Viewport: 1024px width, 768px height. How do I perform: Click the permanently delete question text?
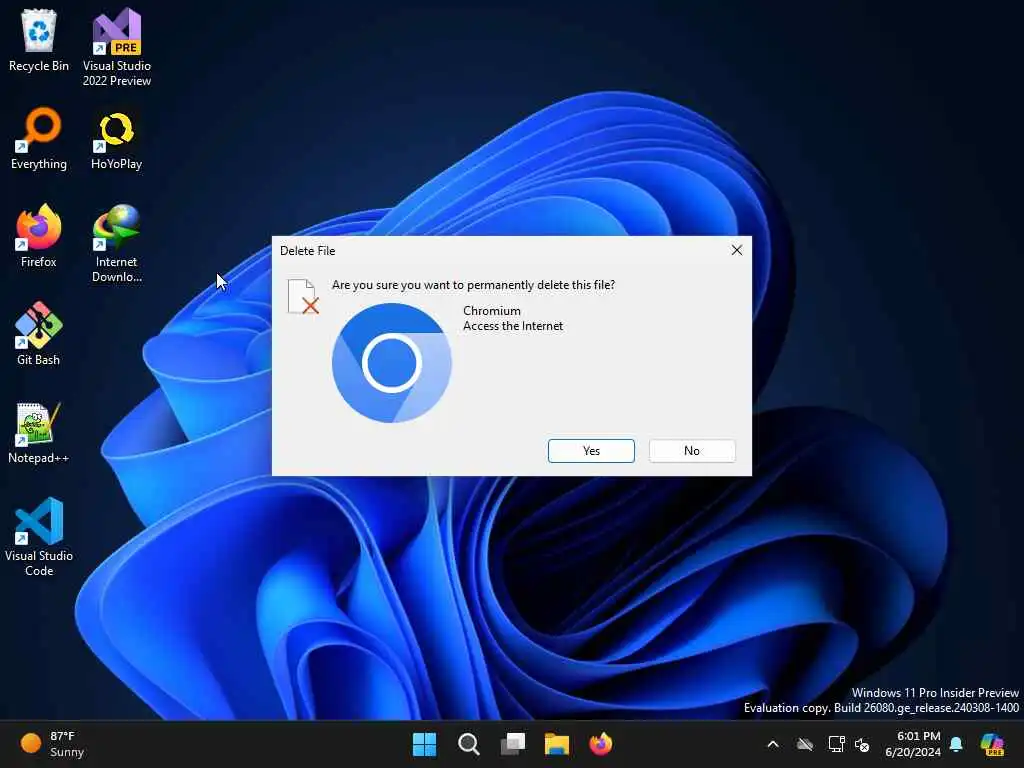[x=473, y=285]
